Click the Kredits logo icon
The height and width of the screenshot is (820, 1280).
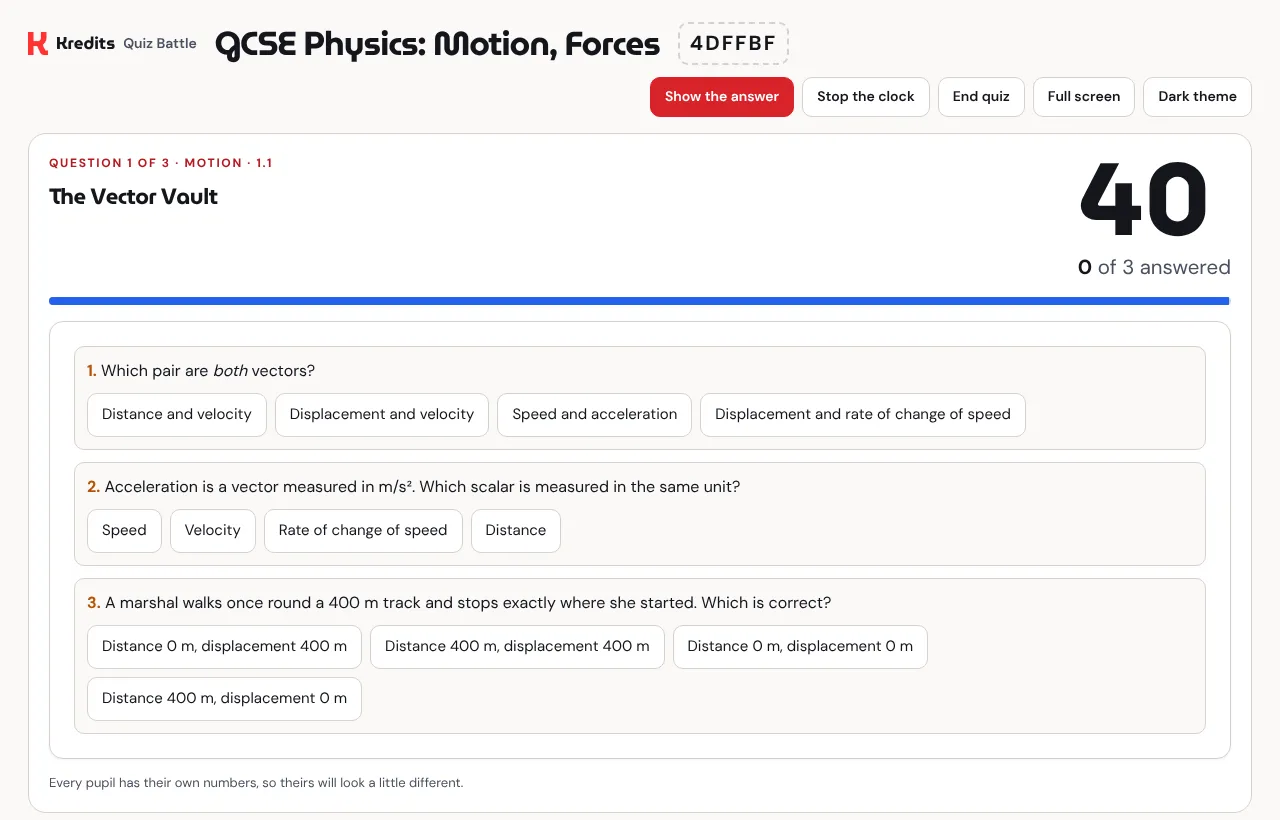click(x=37, y=43)
